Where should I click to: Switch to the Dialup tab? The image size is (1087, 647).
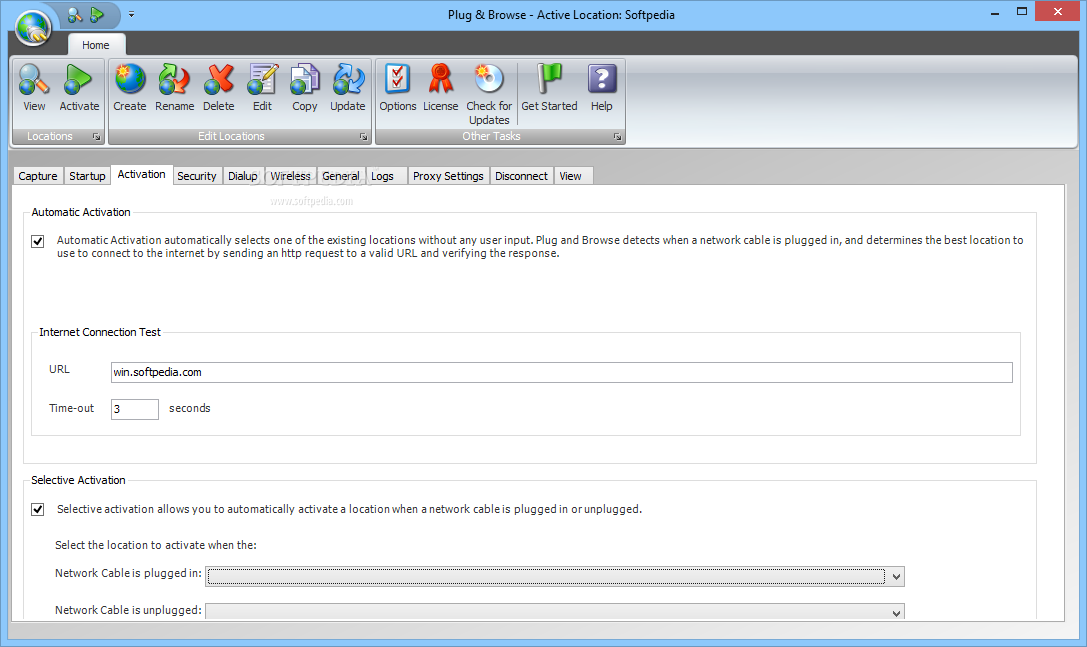(243, 176)
